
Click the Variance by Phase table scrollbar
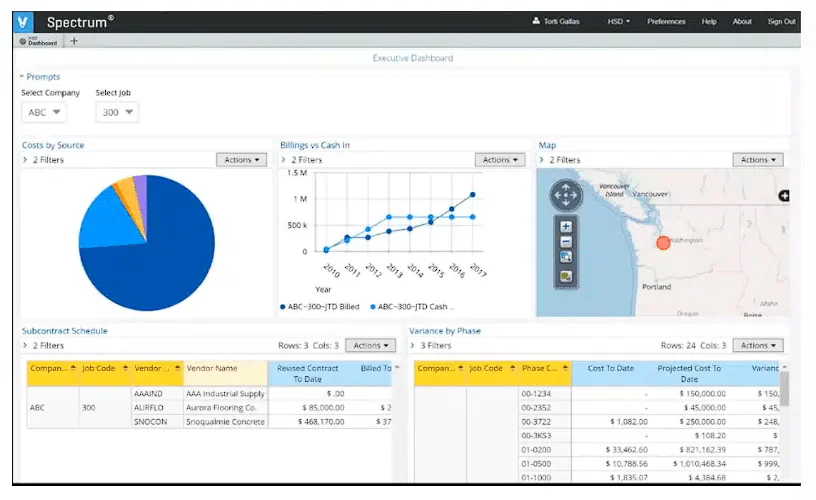(x=784, y=388)
